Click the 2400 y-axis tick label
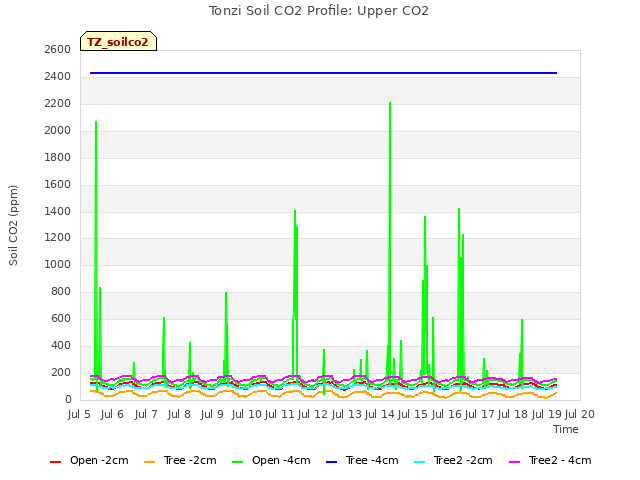 (58, 76)
